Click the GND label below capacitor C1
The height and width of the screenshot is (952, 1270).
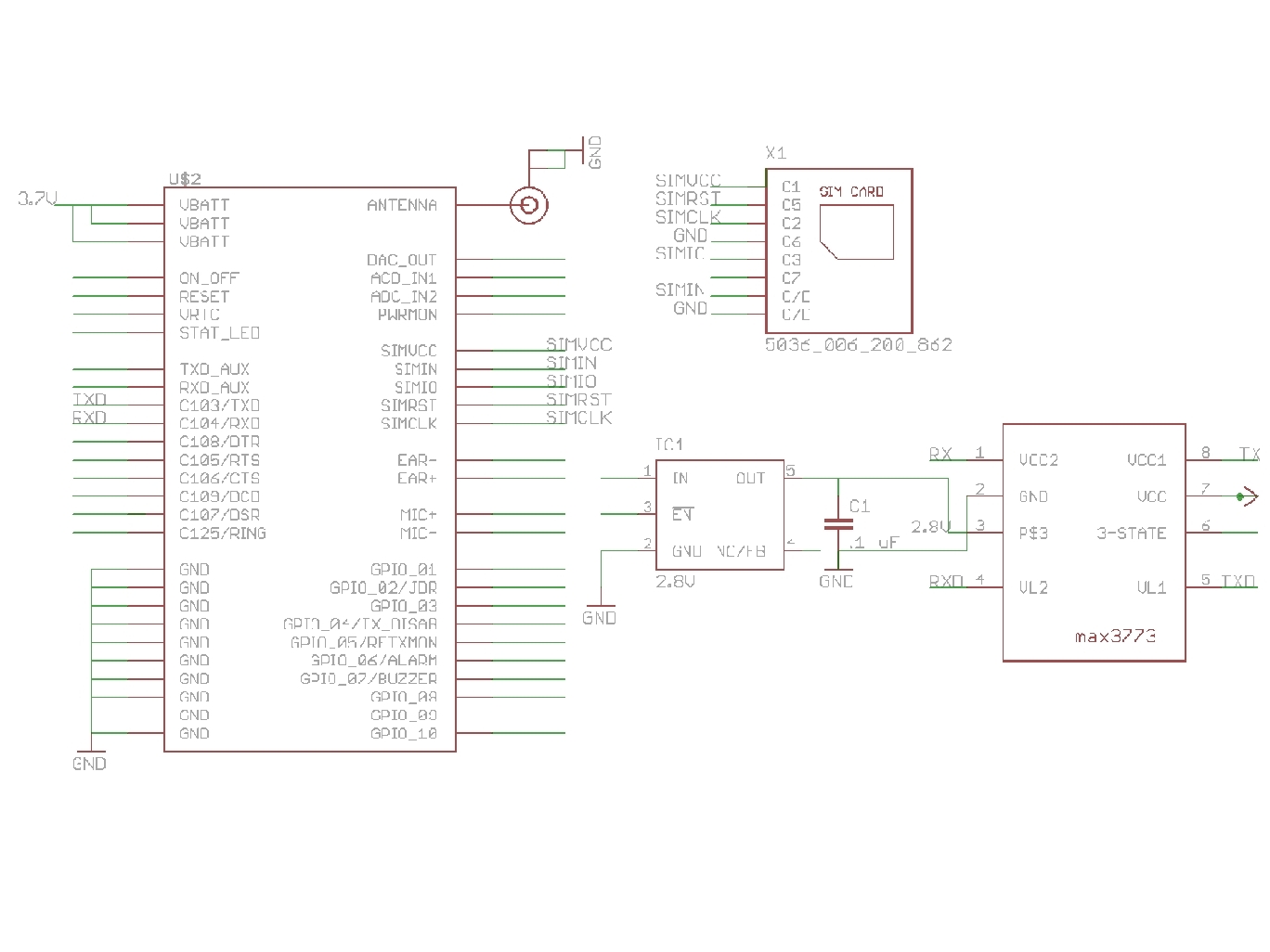click(x=836, y=581)
